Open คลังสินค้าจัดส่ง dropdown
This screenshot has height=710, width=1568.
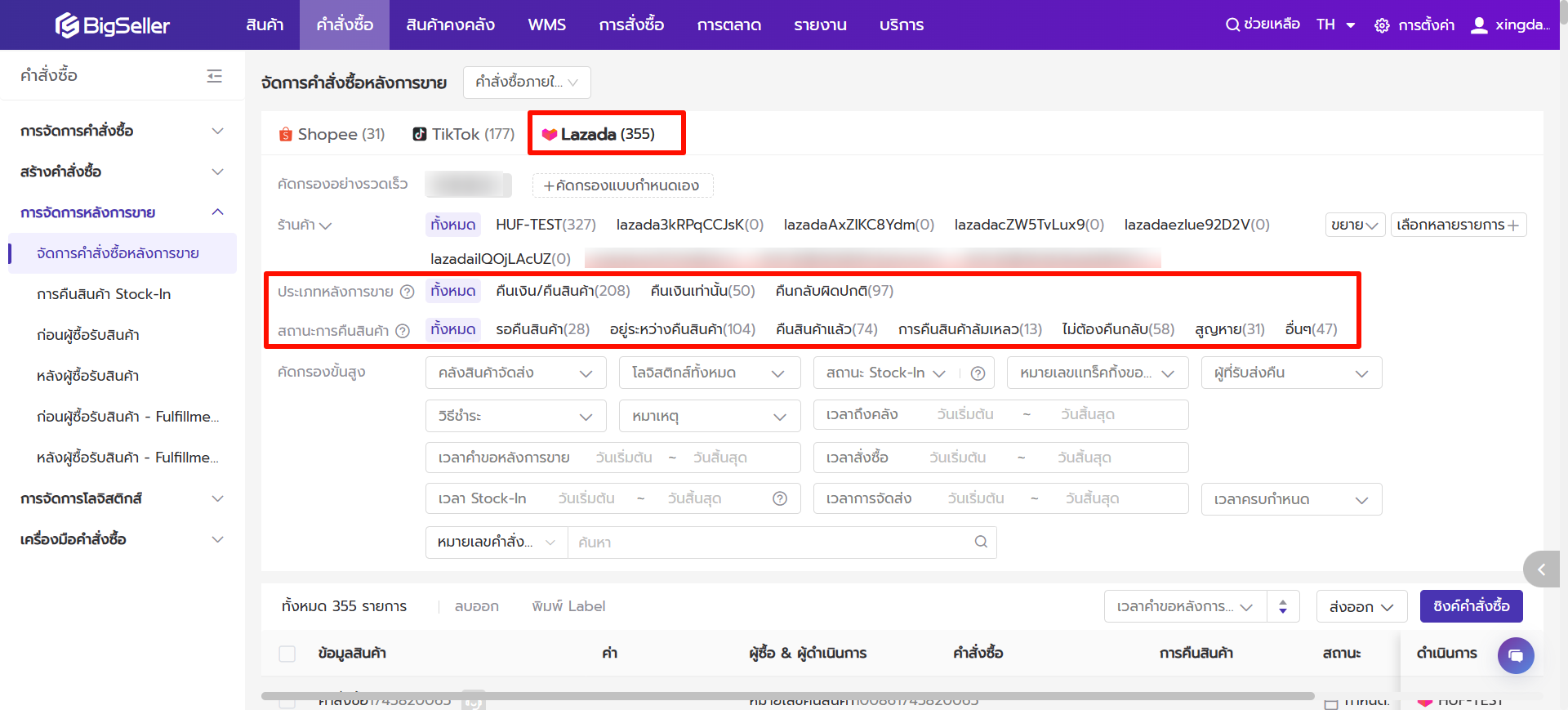tap(516, 373)
